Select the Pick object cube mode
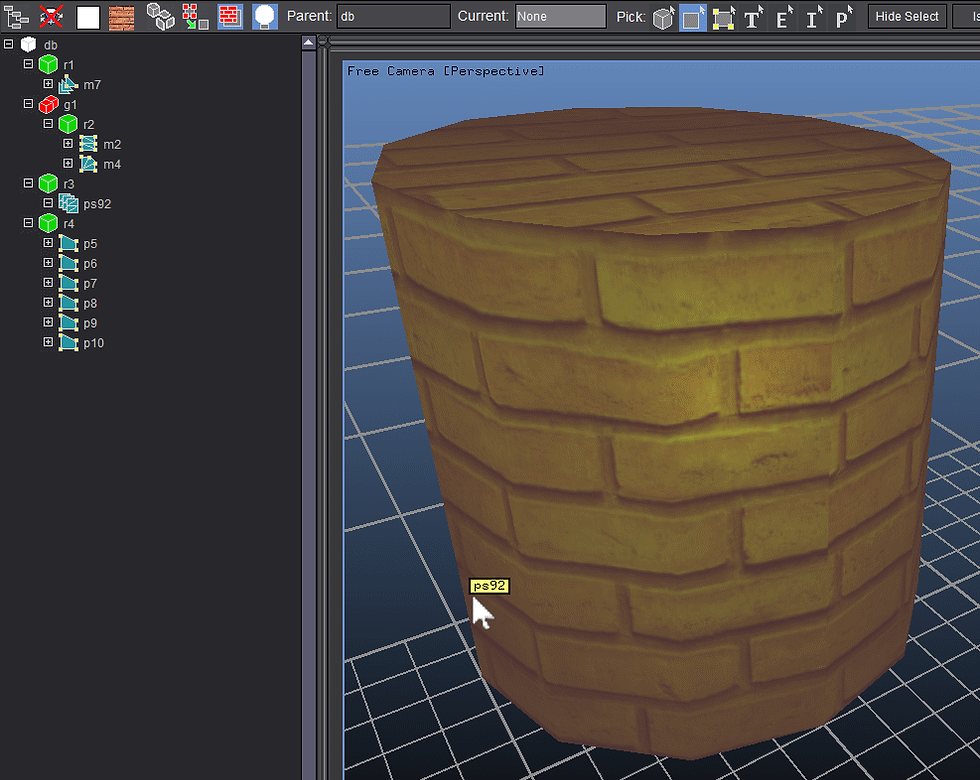 pyautogui.click(x=663, y=18)
